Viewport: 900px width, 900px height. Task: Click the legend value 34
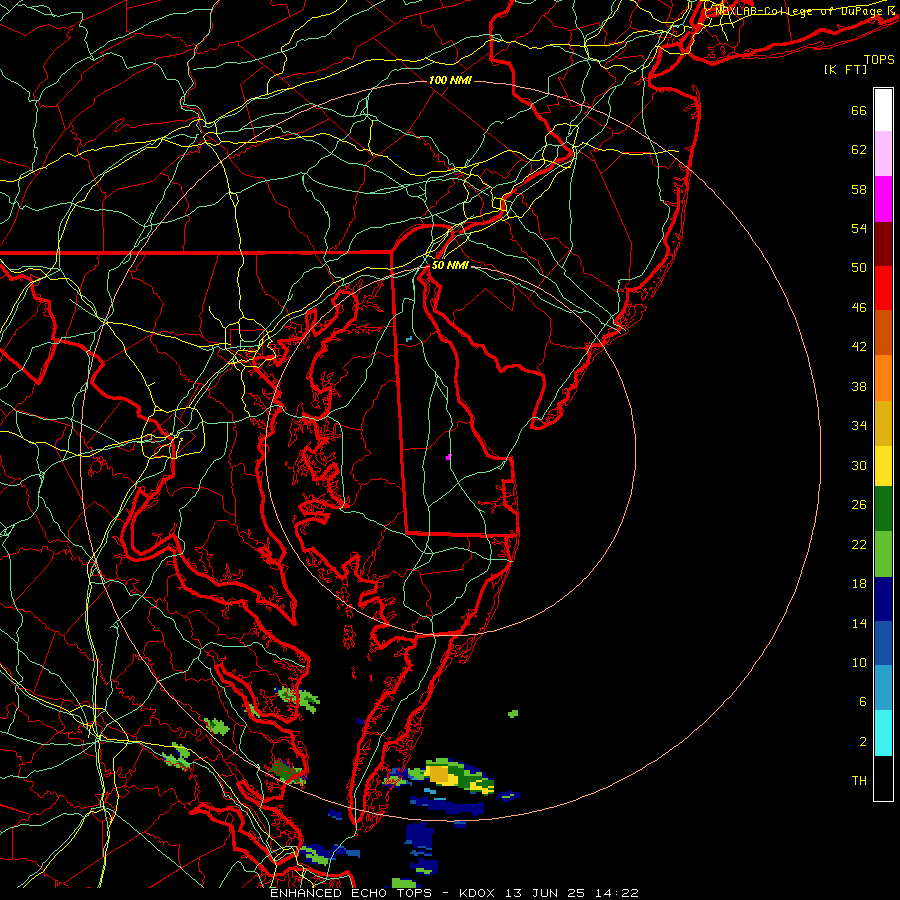coord(859,426)
